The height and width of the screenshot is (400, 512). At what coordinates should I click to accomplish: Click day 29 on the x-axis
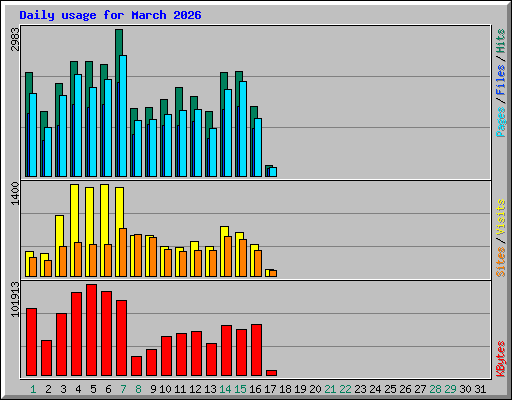coord(450,389)
